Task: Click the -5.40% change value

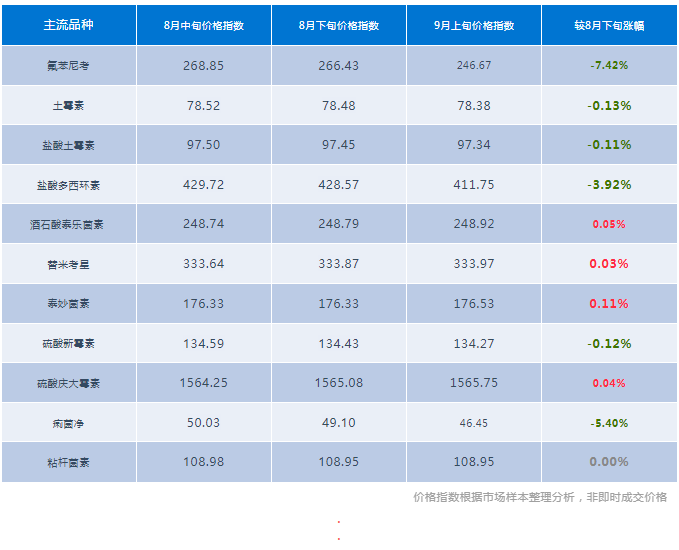Action: click(x=609, y=423)
